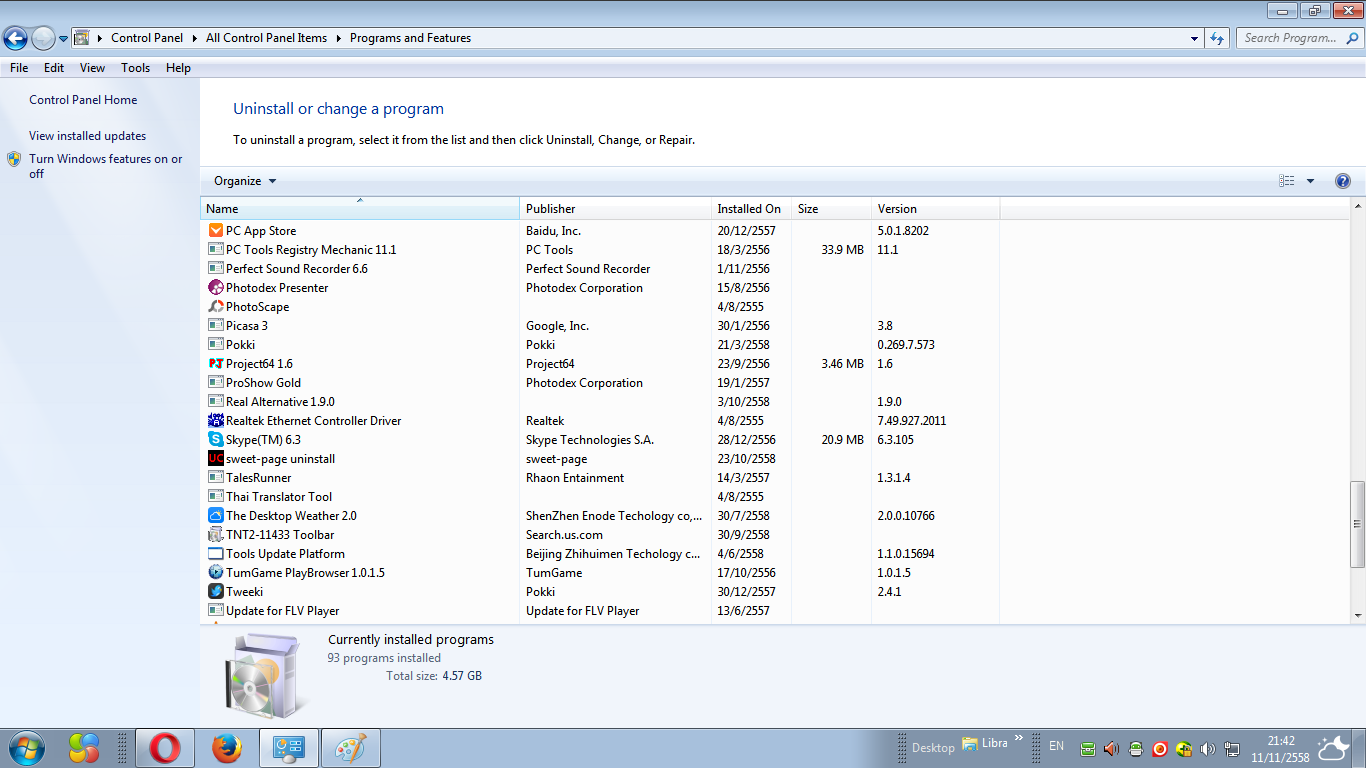Launch Opera from the taskbar

[x=165, y=748]
